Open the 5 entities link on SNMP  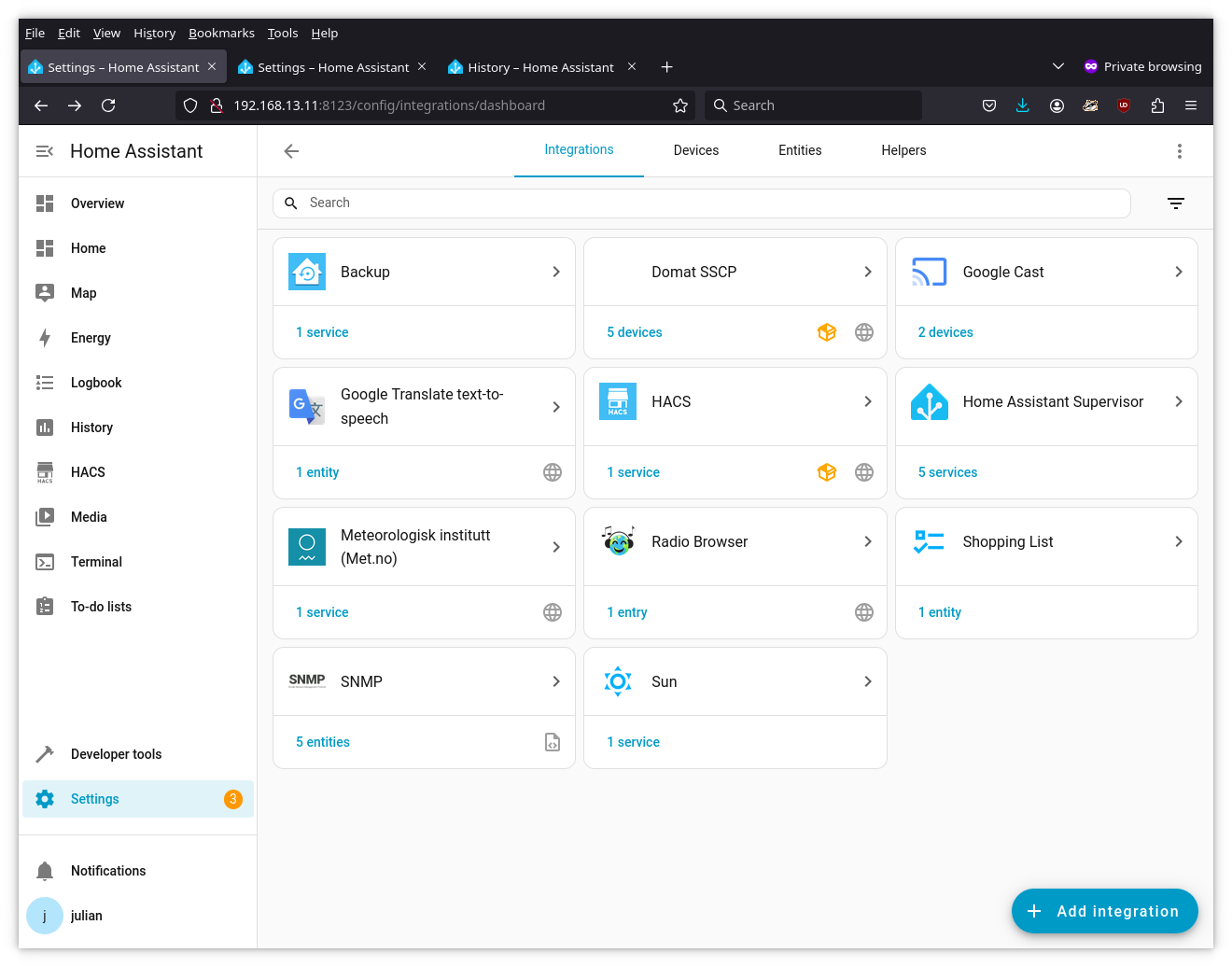pos(323,742)
